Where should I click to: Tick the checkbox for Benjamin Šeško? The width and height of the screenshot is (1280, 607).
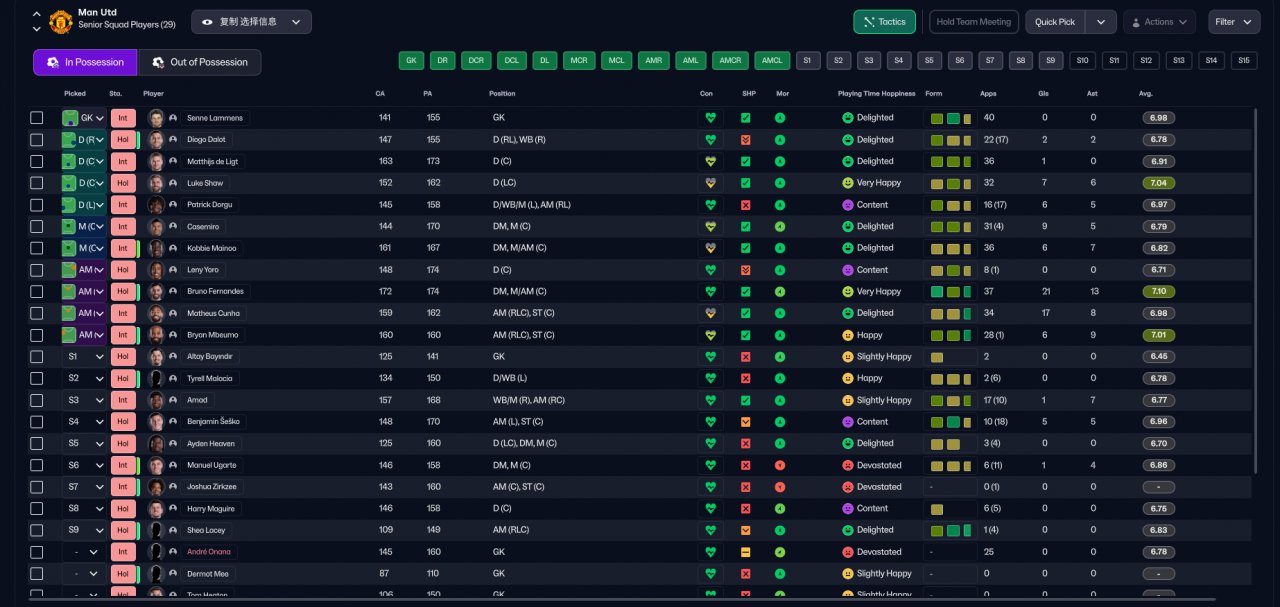(x=37, y=422)
